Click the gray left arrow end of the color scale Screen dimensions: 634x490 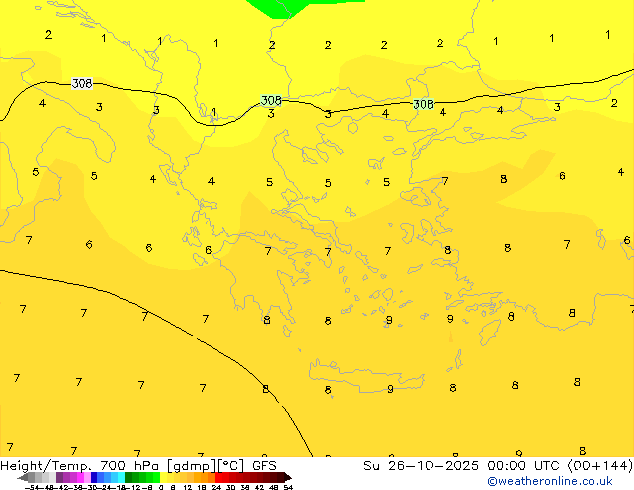coord(22,478)
